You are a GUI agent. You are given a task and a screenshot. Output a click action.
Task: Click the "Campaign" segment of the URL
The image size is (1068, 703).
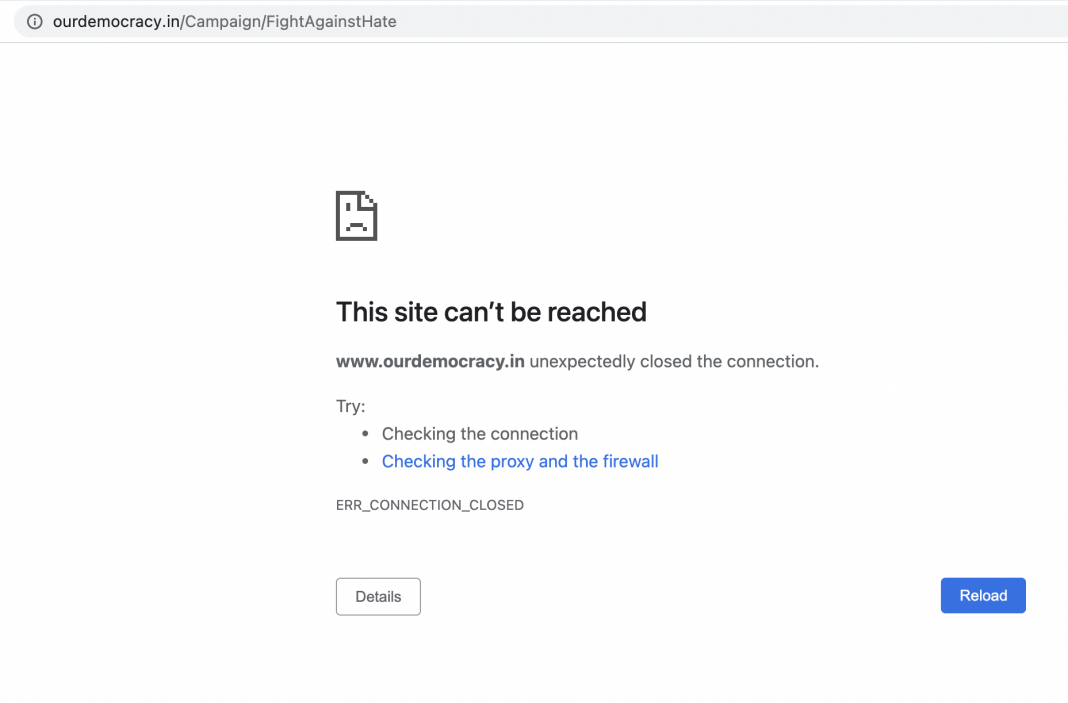tap(222, 21)
